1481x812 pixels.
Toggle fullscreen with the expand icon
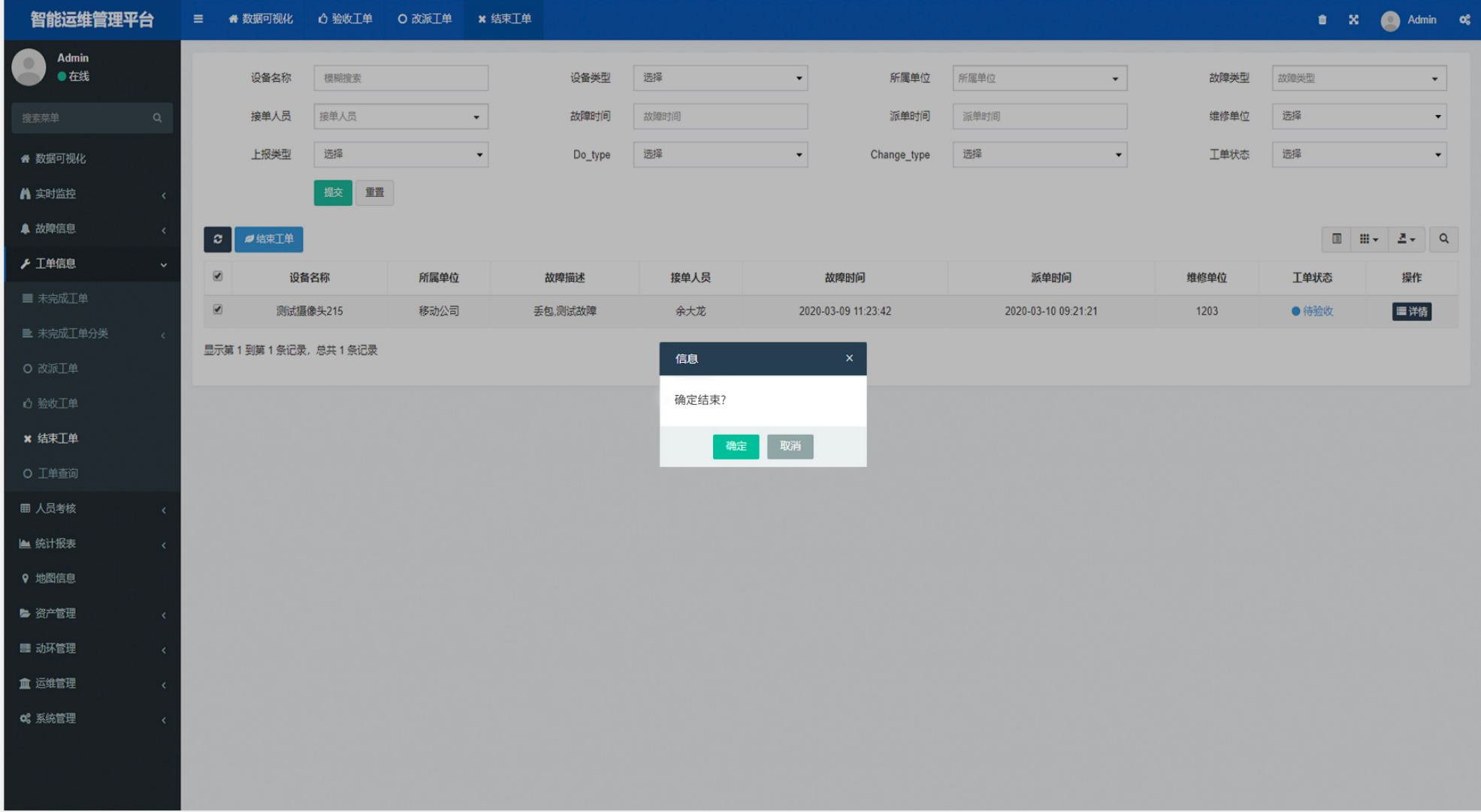tap(1353, 20)
